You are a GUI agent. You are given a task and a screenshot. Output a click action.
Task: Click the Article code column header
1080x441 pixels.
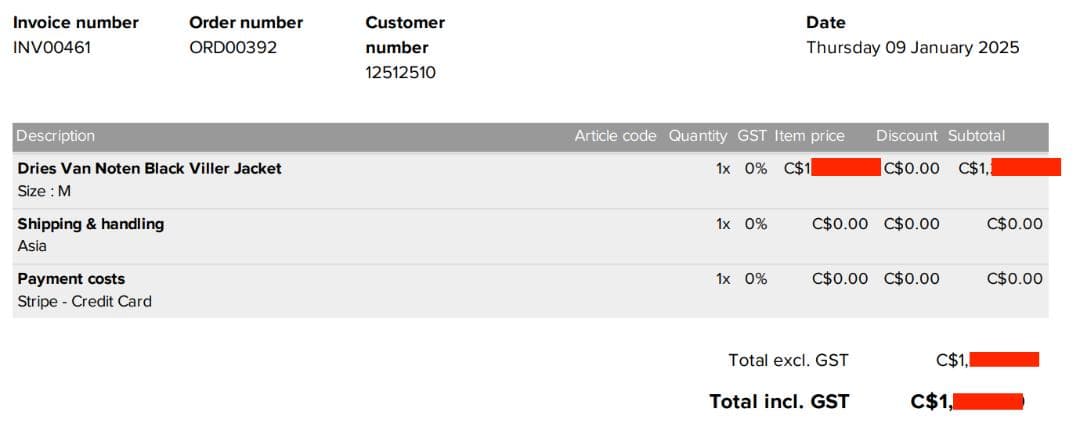click(615, 136)
